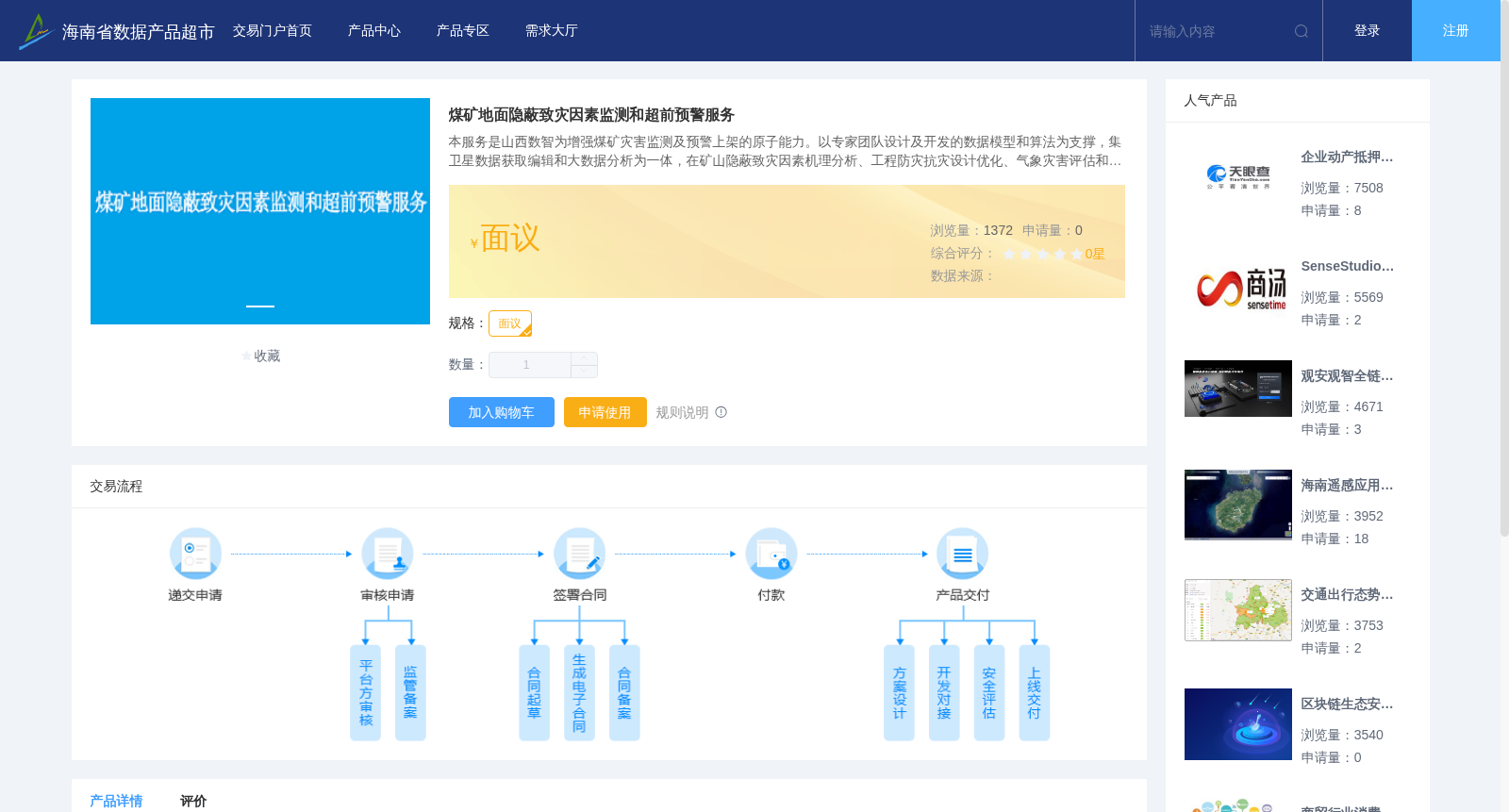
Task: Increase quantity with the up stepper arrow
Action: pos(584,358)
